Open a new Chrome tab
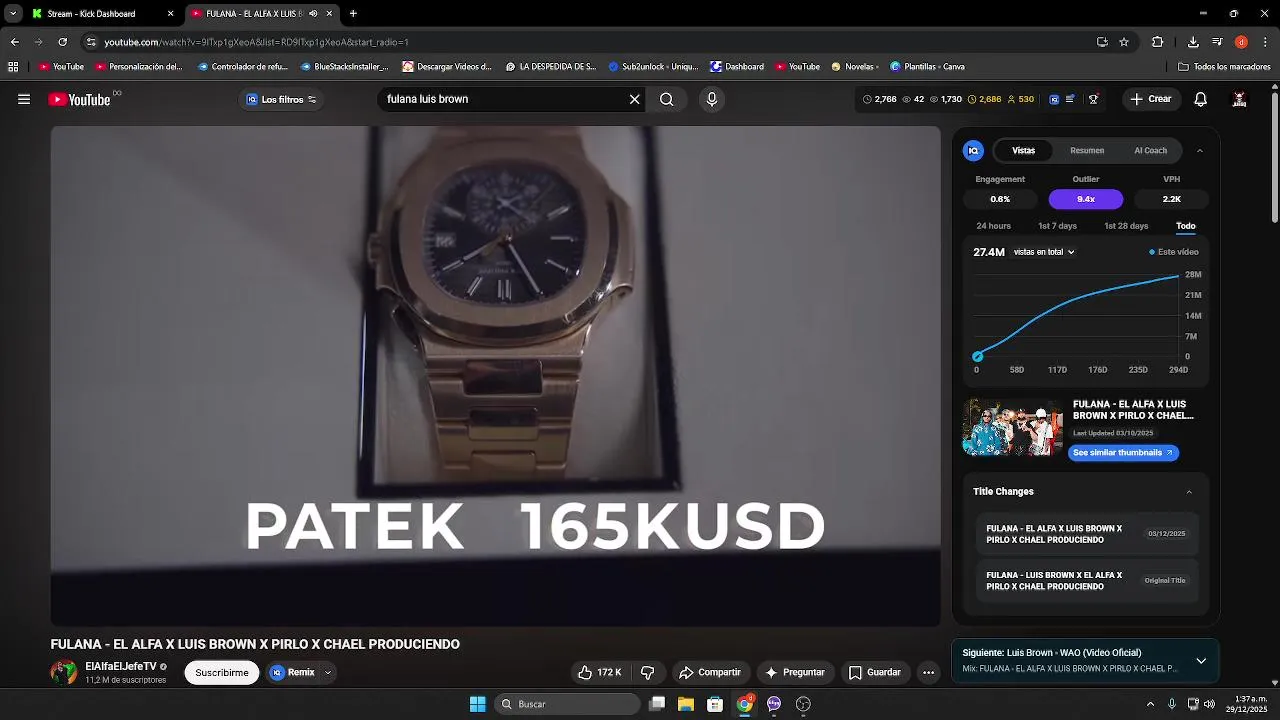 click(x=353, y=14)
